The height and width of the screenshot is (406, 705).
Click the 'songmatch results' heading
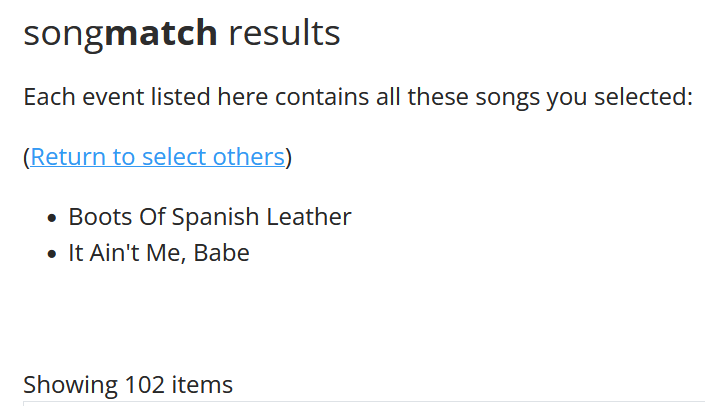pyautogui.click(x=181, y=33)
